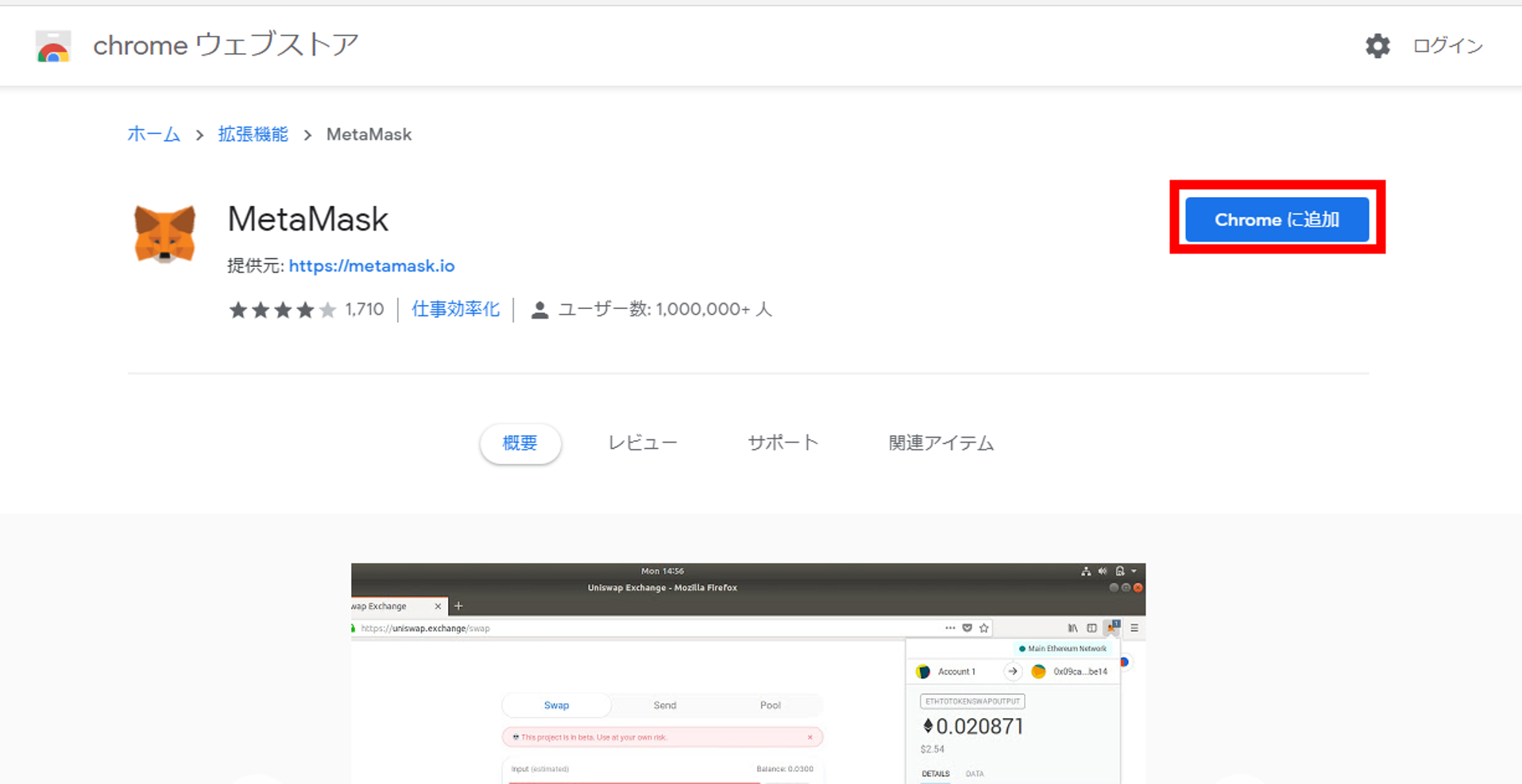Screen dimensions: 1522x784
Task: Open the 仕事効率化 category link
Action: point(456,309)
